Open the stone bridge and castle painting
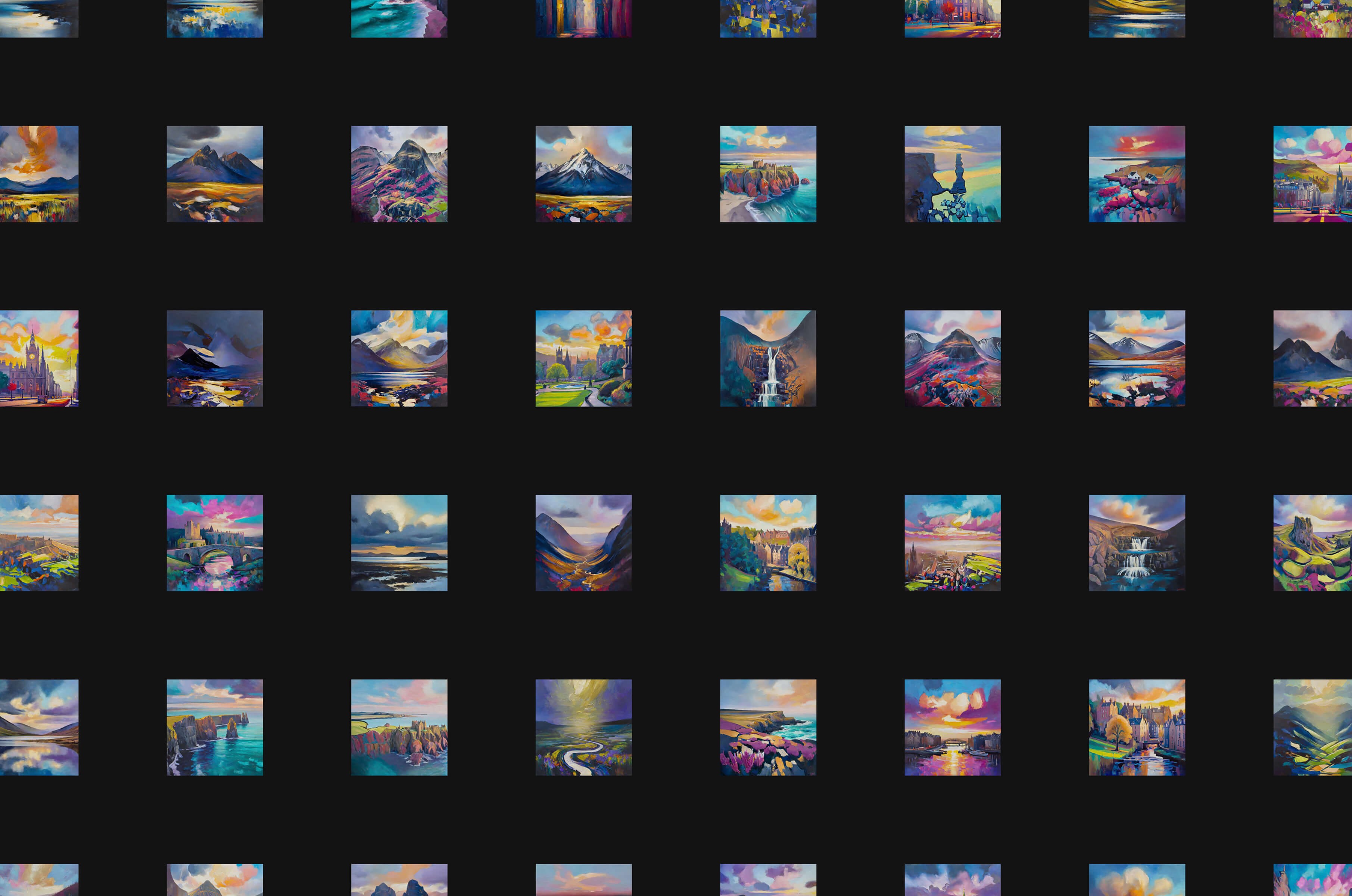Viewport: 1352px width, 896px height. click(214, 543)
